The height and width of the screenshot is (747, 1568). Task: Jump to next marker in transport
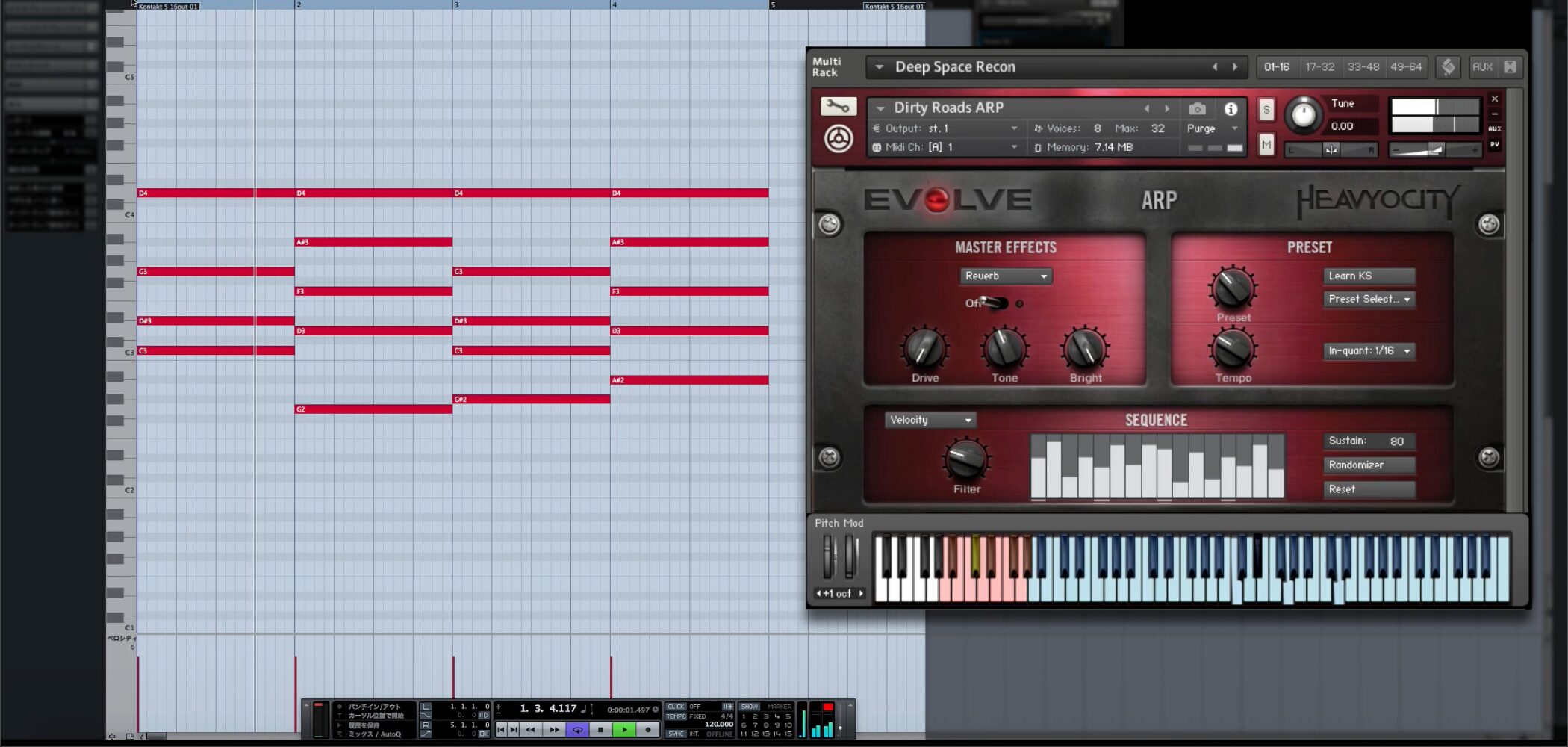pyautogui.click(x=514, y=730)
